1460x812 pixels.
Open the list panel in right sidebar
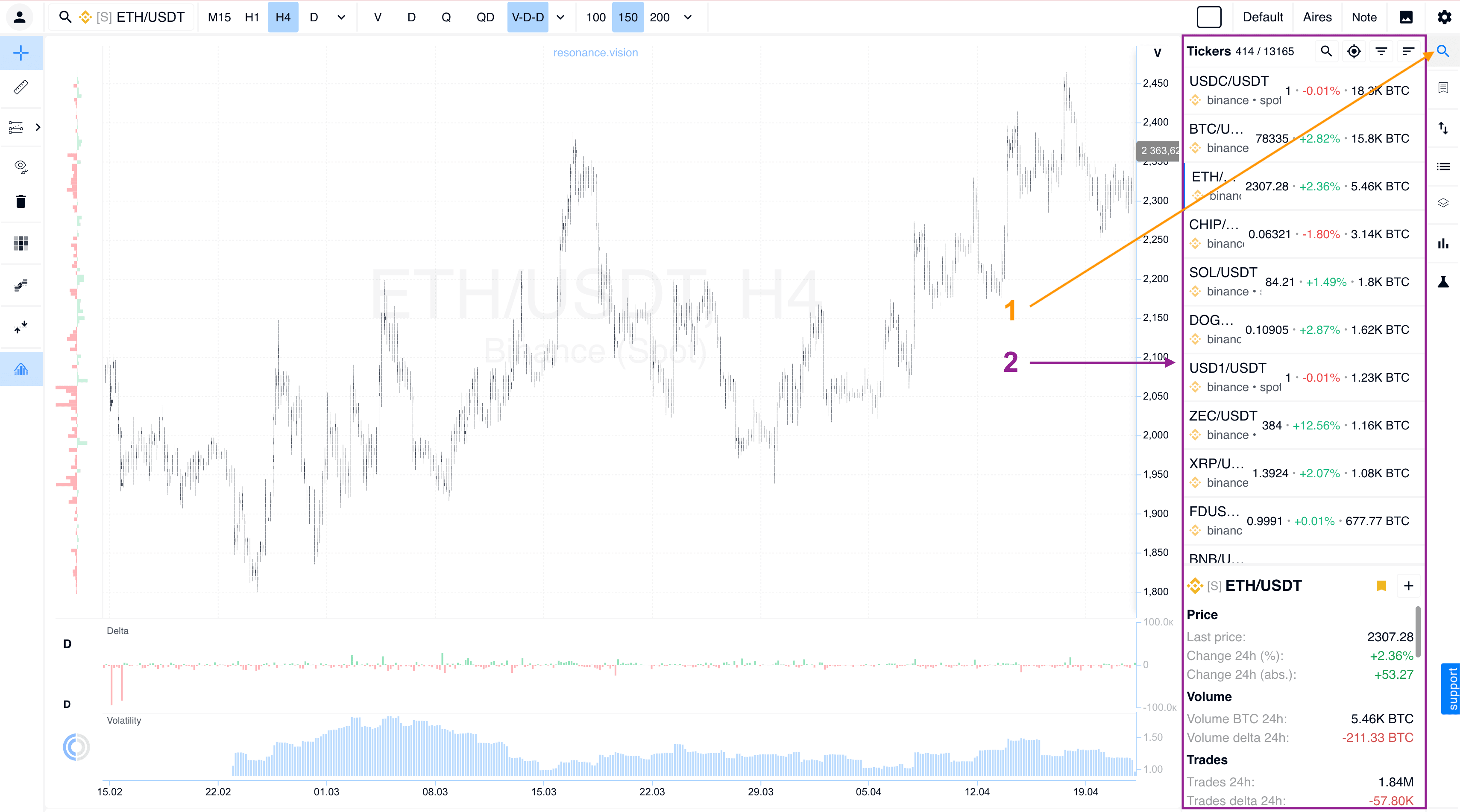point(1443,166)
